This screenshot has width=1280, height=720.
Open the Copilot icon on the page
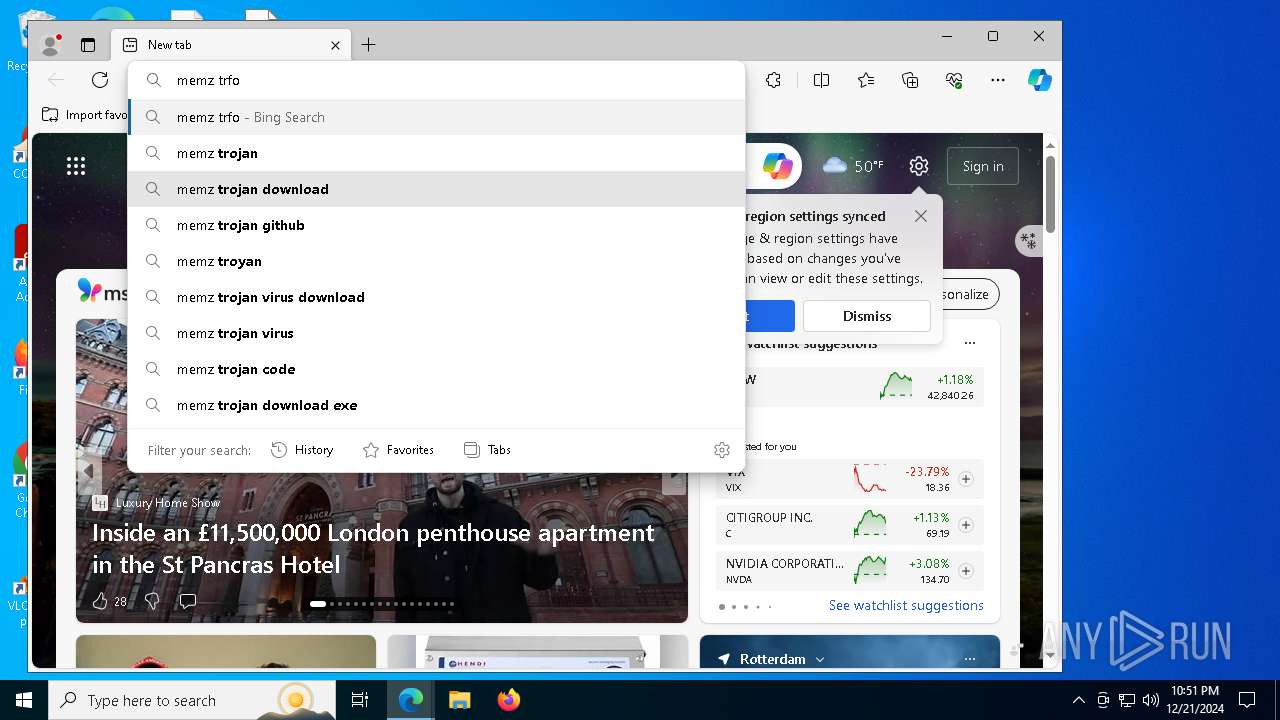tap(778, 166)
